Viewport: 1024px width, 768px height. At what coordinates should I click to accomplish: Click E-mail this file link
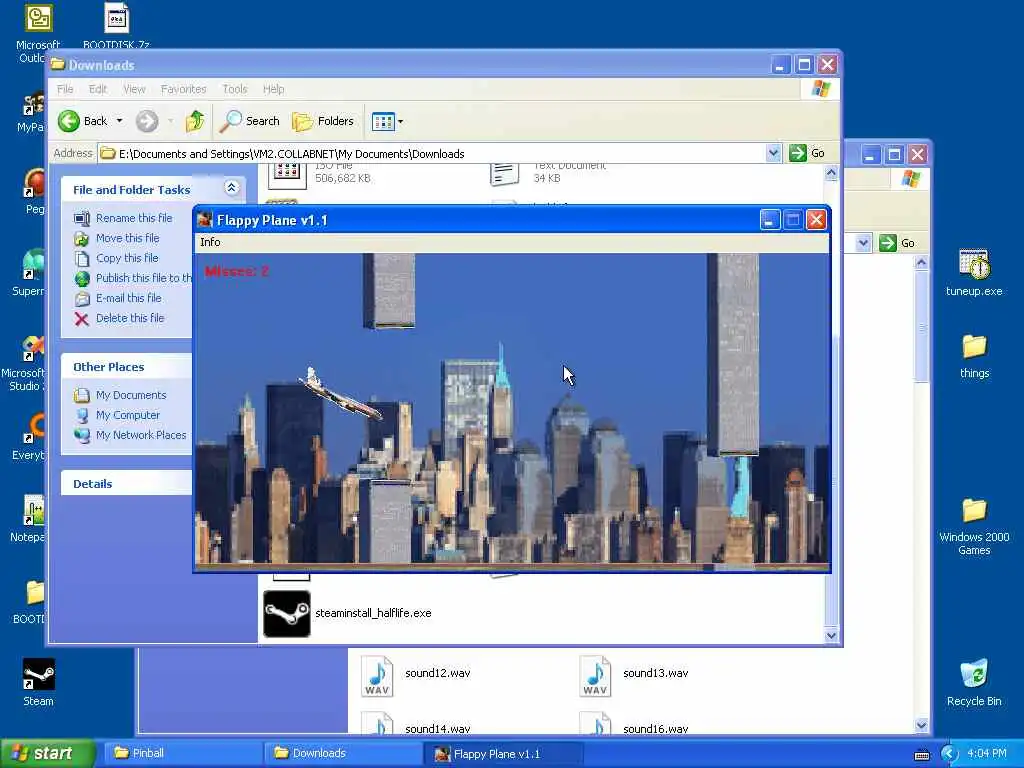coord(129,298)
